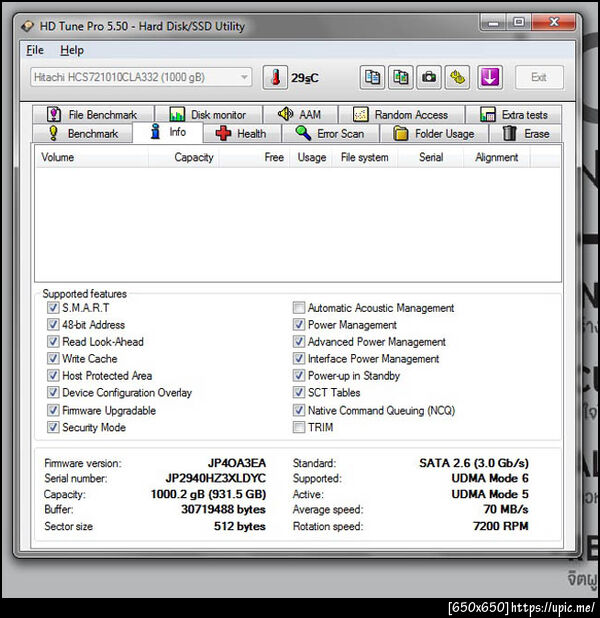Click the File system column header
600x618 pixels.
click(x=364, y=157)
